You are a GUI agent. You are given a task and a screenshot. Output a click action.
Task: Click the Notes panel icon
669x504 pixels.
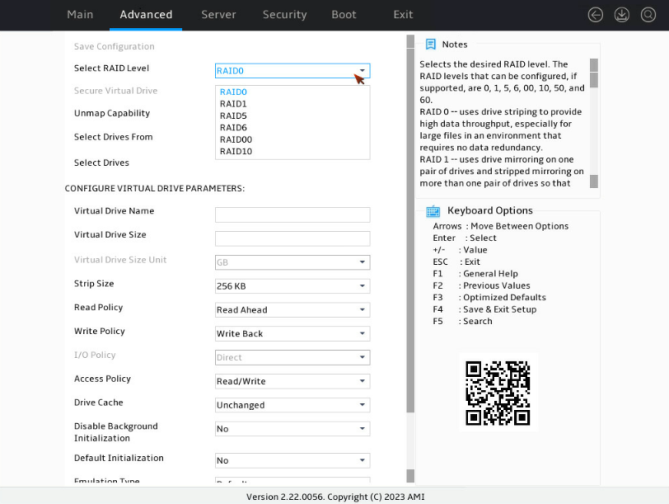tap(430, 44)
